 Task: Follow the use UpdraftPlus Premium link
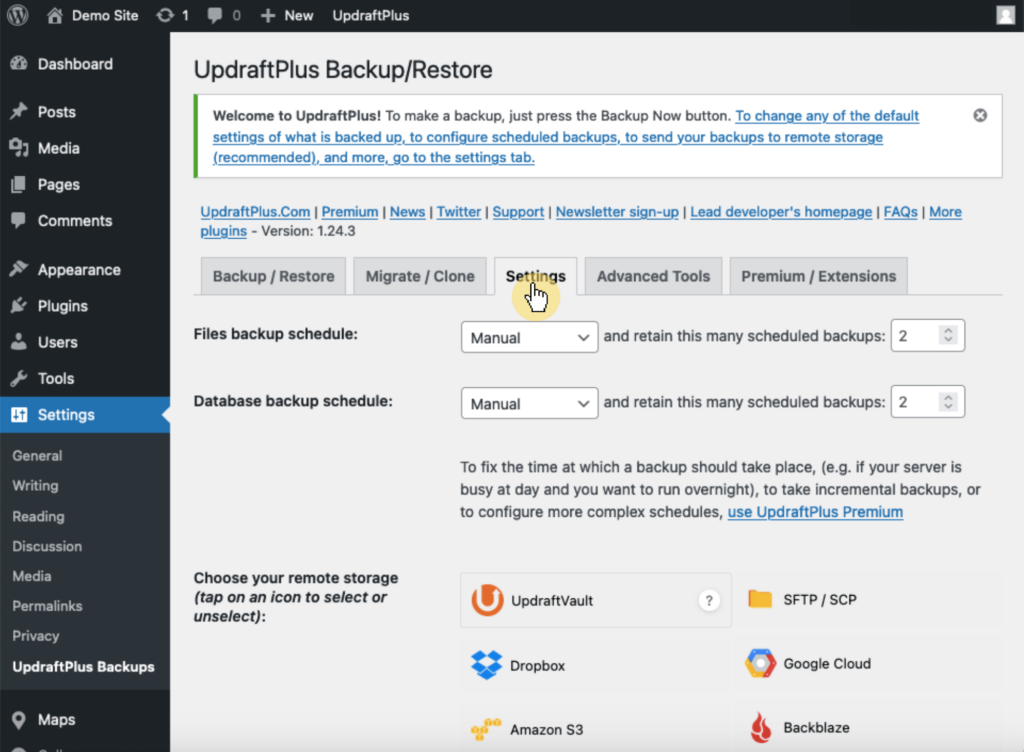coord(815,512)
